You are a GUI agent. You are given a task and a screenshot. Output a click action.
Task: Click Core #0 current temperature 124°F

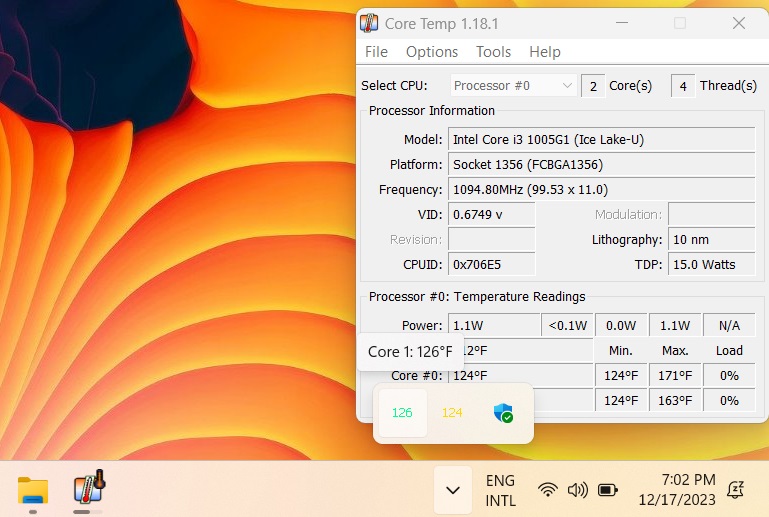pyautogui.click(x=521, y=375)
